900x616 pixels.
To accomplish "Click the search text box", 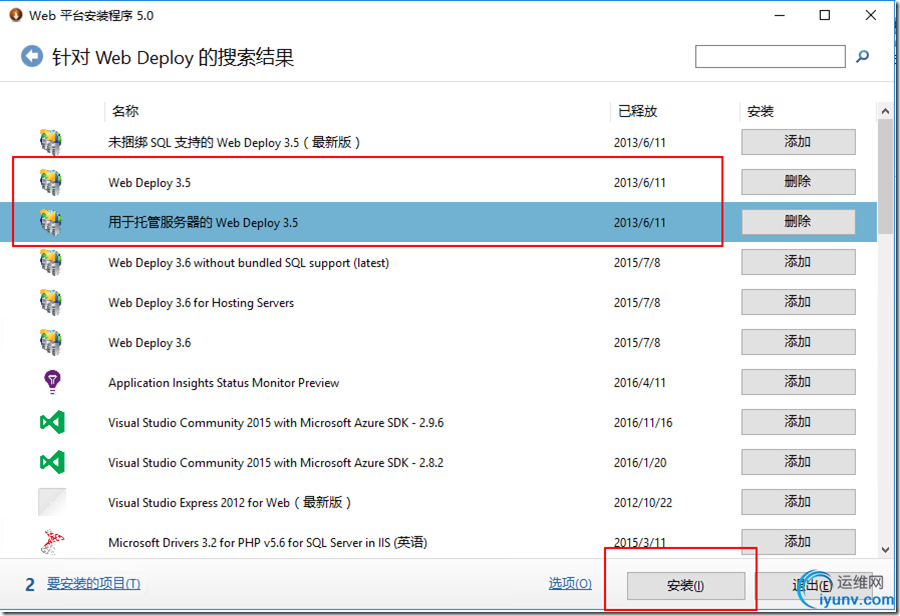I will point(770,56).
